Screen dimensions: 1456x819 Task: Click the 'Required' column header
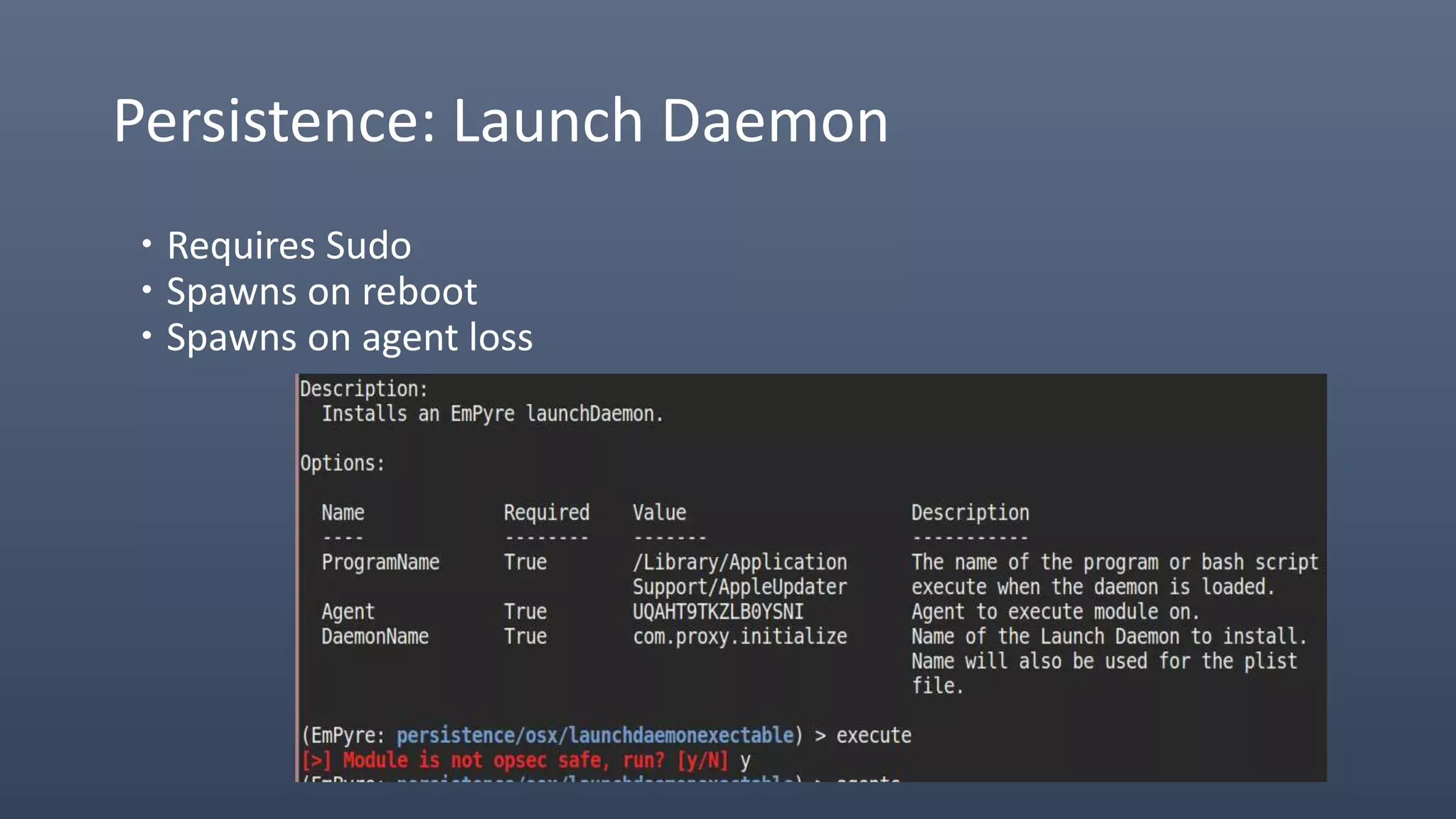[547, 513]
